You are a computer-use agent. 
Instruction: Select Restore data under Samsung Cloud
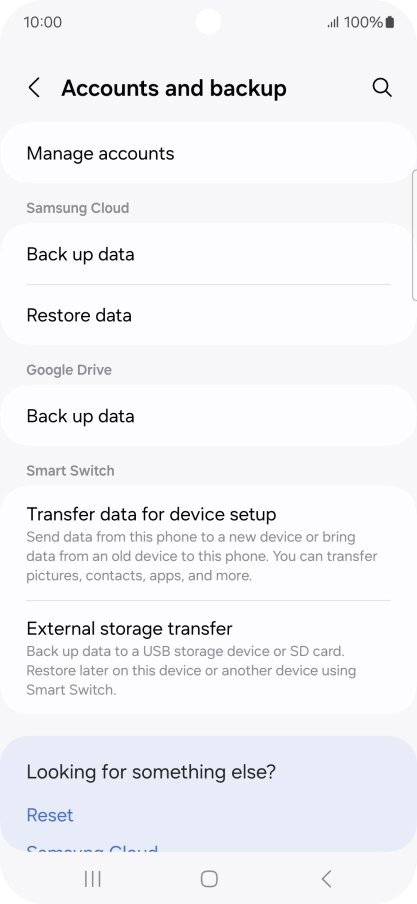pyautogui.click(x=208, y=315)
